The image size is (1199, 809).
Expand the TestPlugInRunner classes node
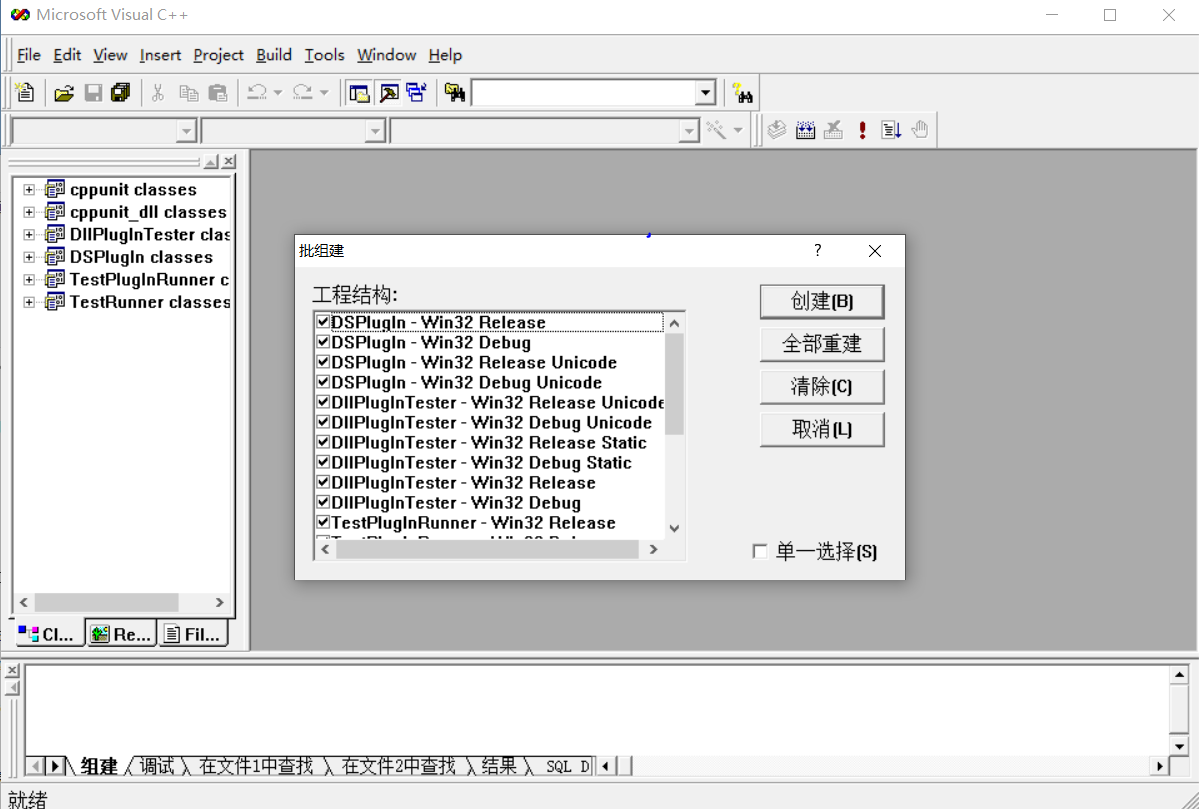(x=29, y=280)
